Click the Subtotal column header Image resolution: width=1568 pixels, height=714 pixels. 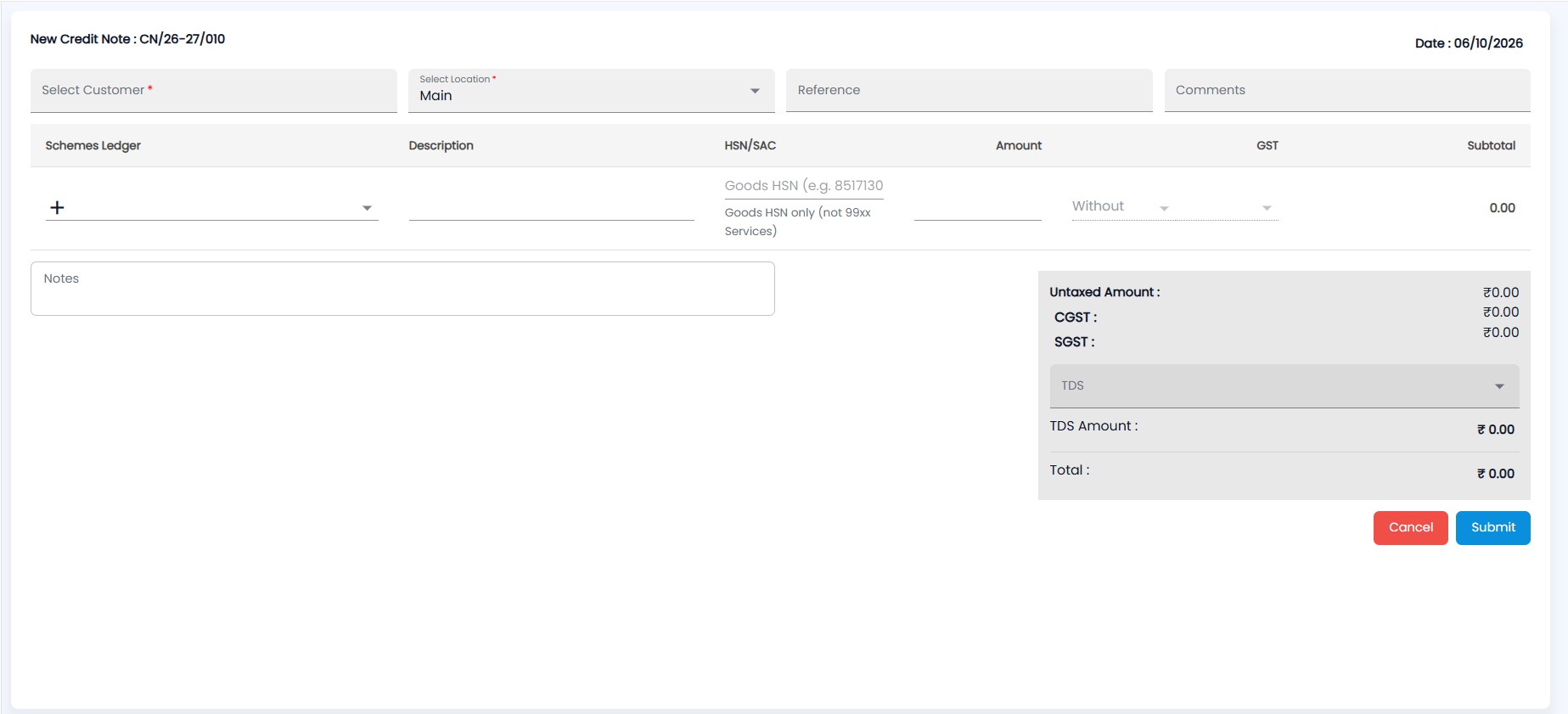(1492, 146)
